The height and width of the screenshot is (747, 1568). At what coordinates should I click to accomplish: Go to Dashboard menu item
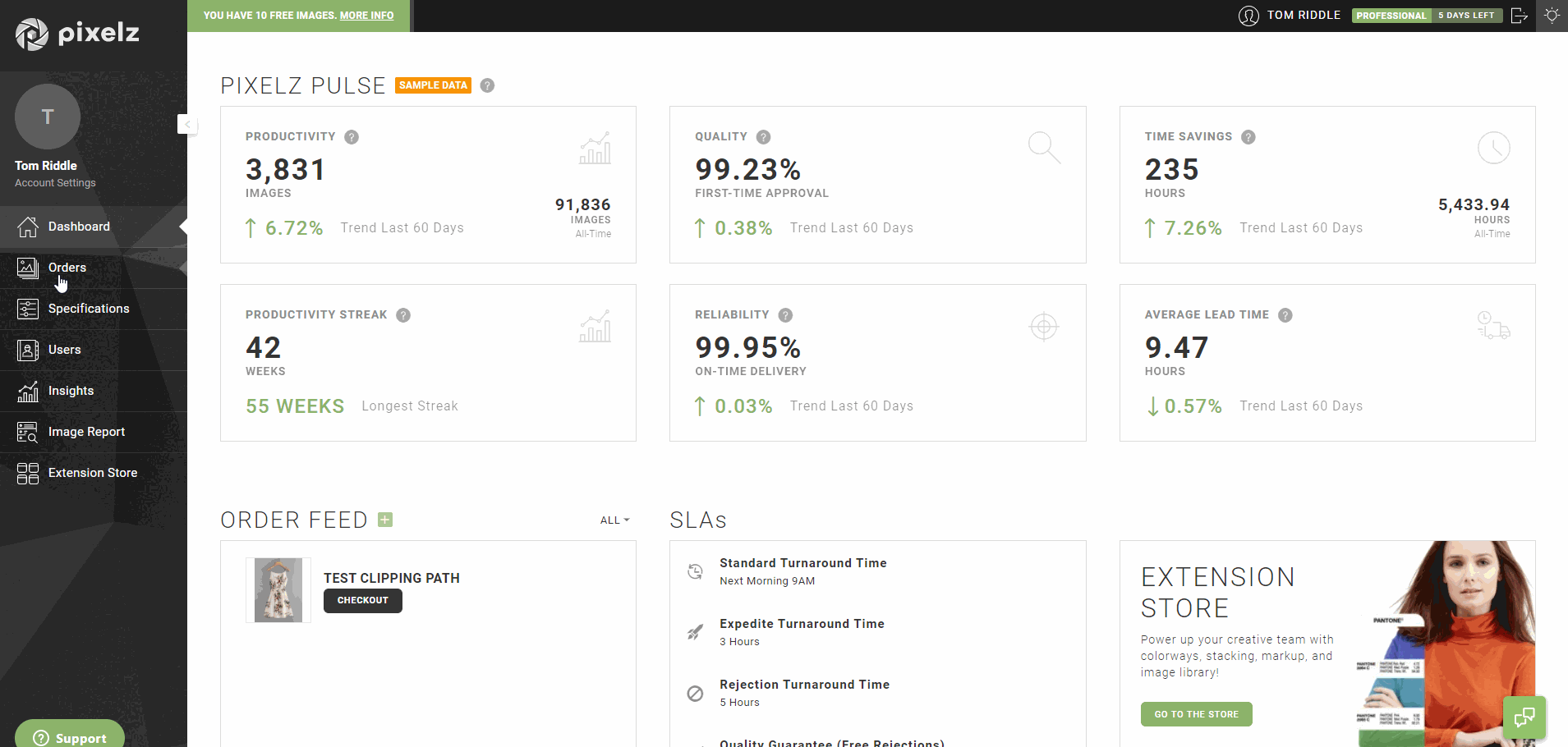pyautogui.click(x=94, y=227)
